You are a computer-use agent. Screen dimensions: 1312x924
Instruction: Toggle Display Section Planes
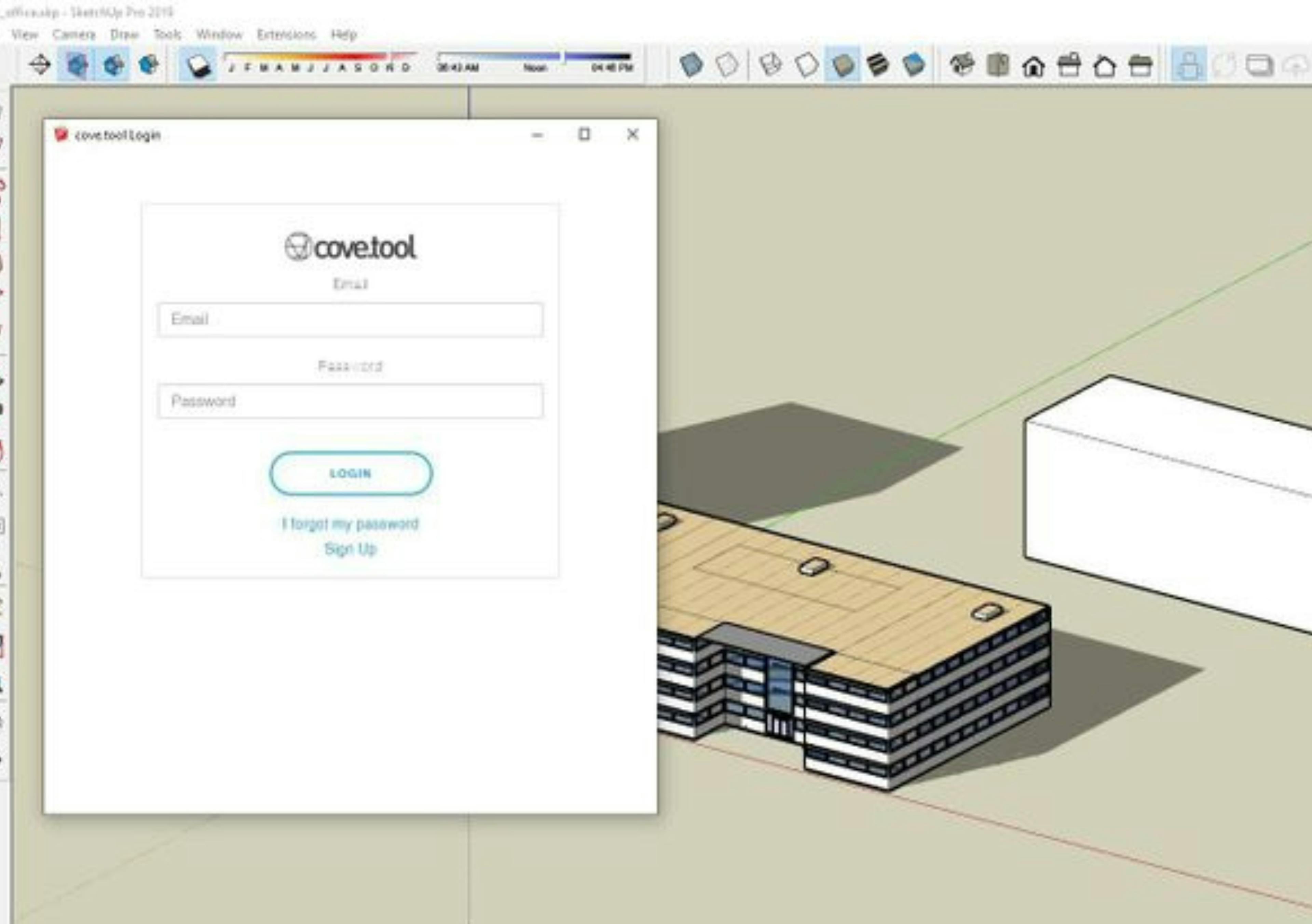click(77, 65)
